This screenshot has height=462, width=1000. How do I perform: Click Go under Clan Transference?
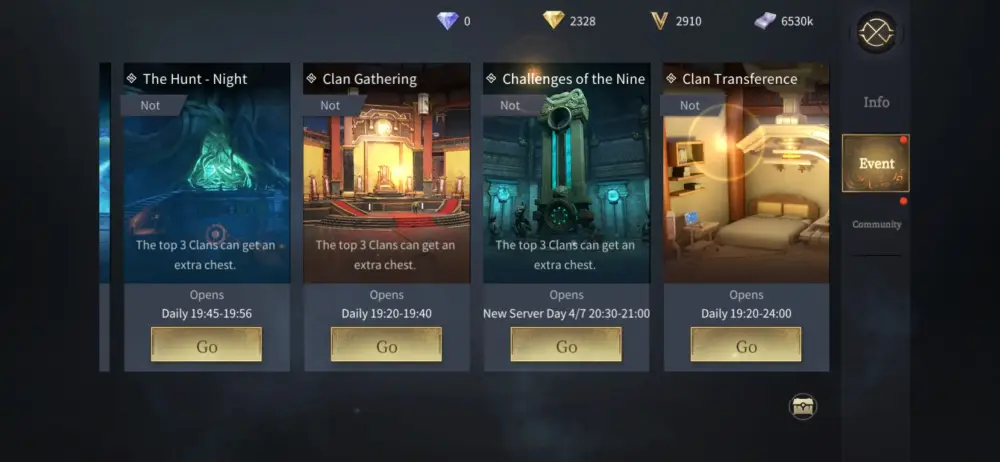(746, 345)
